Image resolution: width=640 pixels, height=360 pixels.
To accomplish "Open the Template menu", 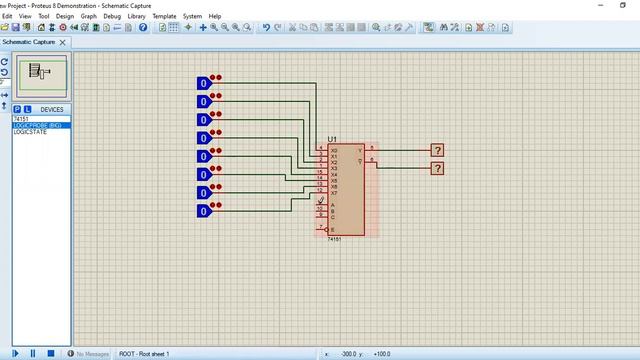I will click(x=164, y=16).
